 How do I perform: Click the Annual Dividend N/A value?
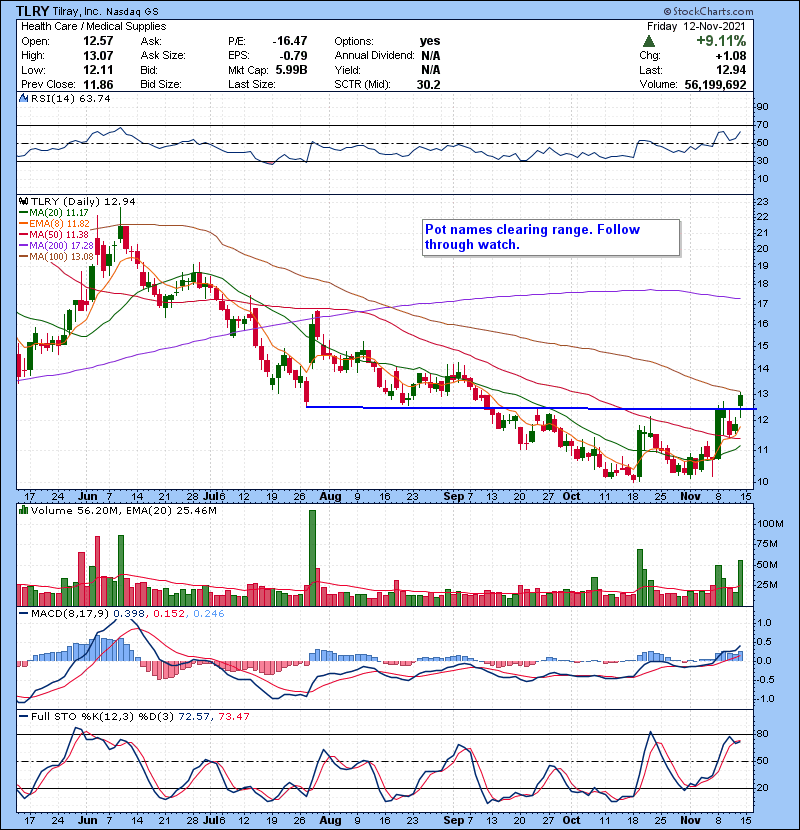pos(431,55)
